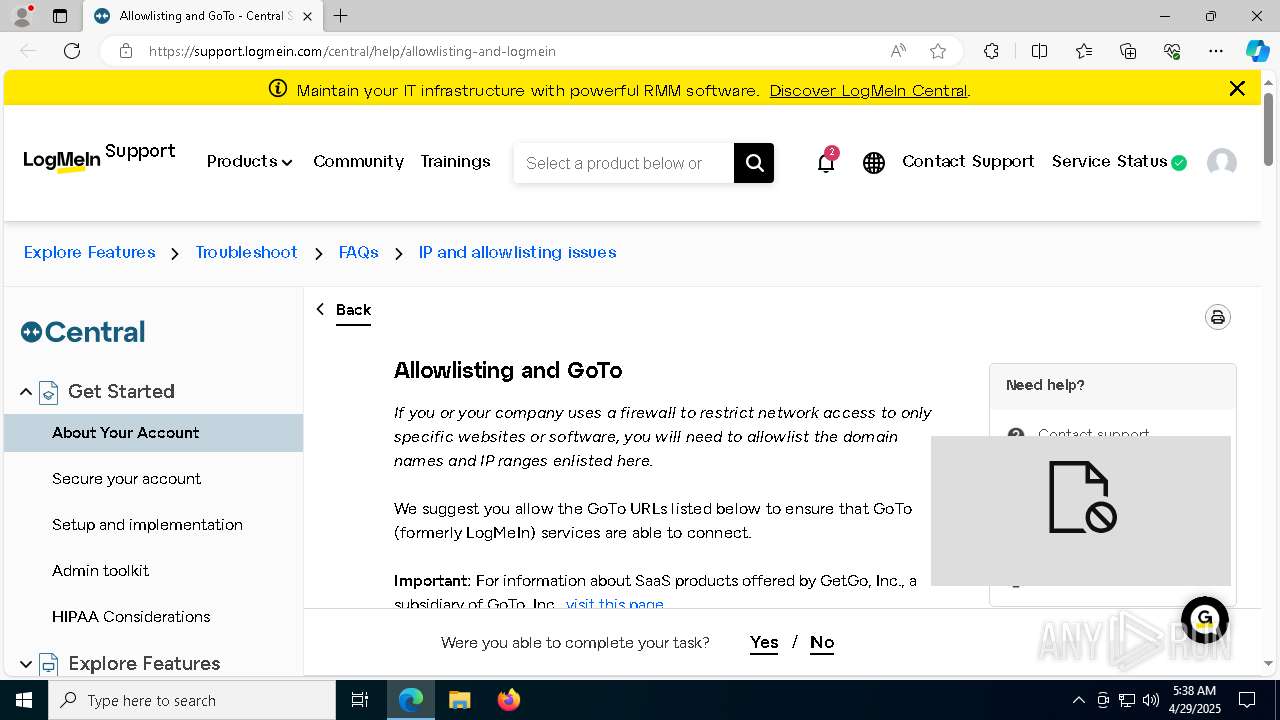1280x720 pixels.
Task: Check the Service Status link
Action: coord(1119,161)
